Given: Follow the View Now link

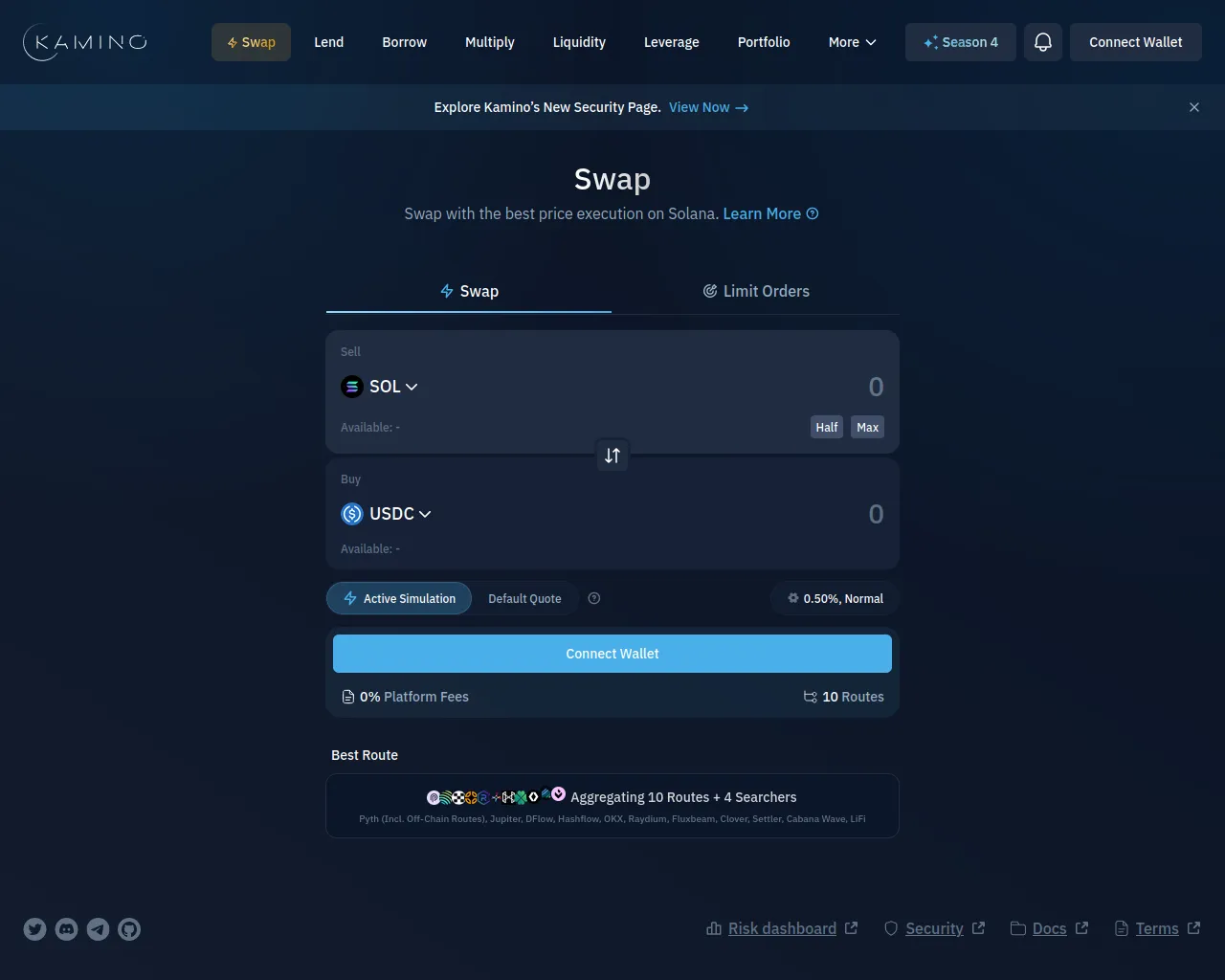Looking at the screenshot, I should coord(709,107).
